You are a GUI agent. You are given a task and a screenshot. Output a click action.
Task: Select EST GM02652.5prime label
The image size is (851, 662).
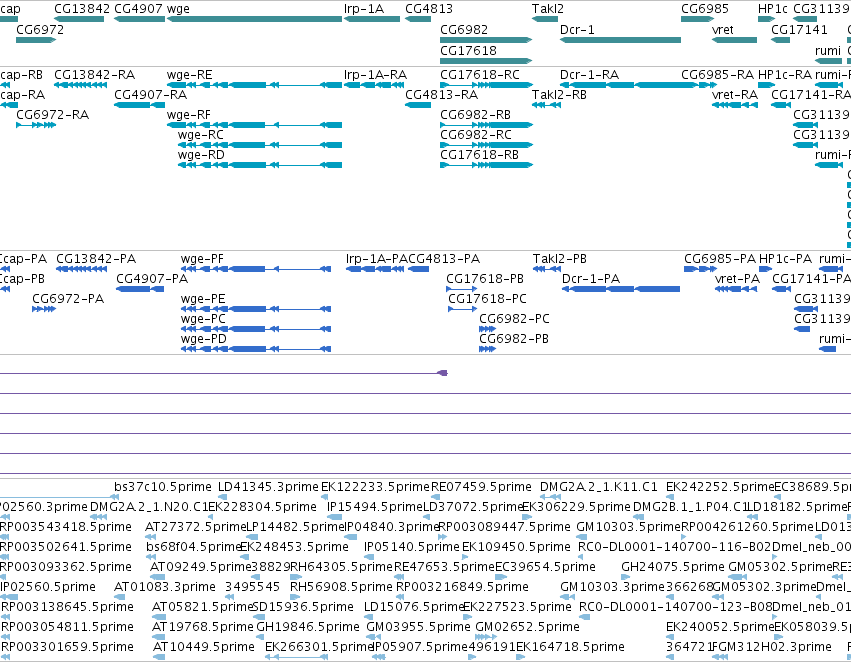[x=527, y=627]
